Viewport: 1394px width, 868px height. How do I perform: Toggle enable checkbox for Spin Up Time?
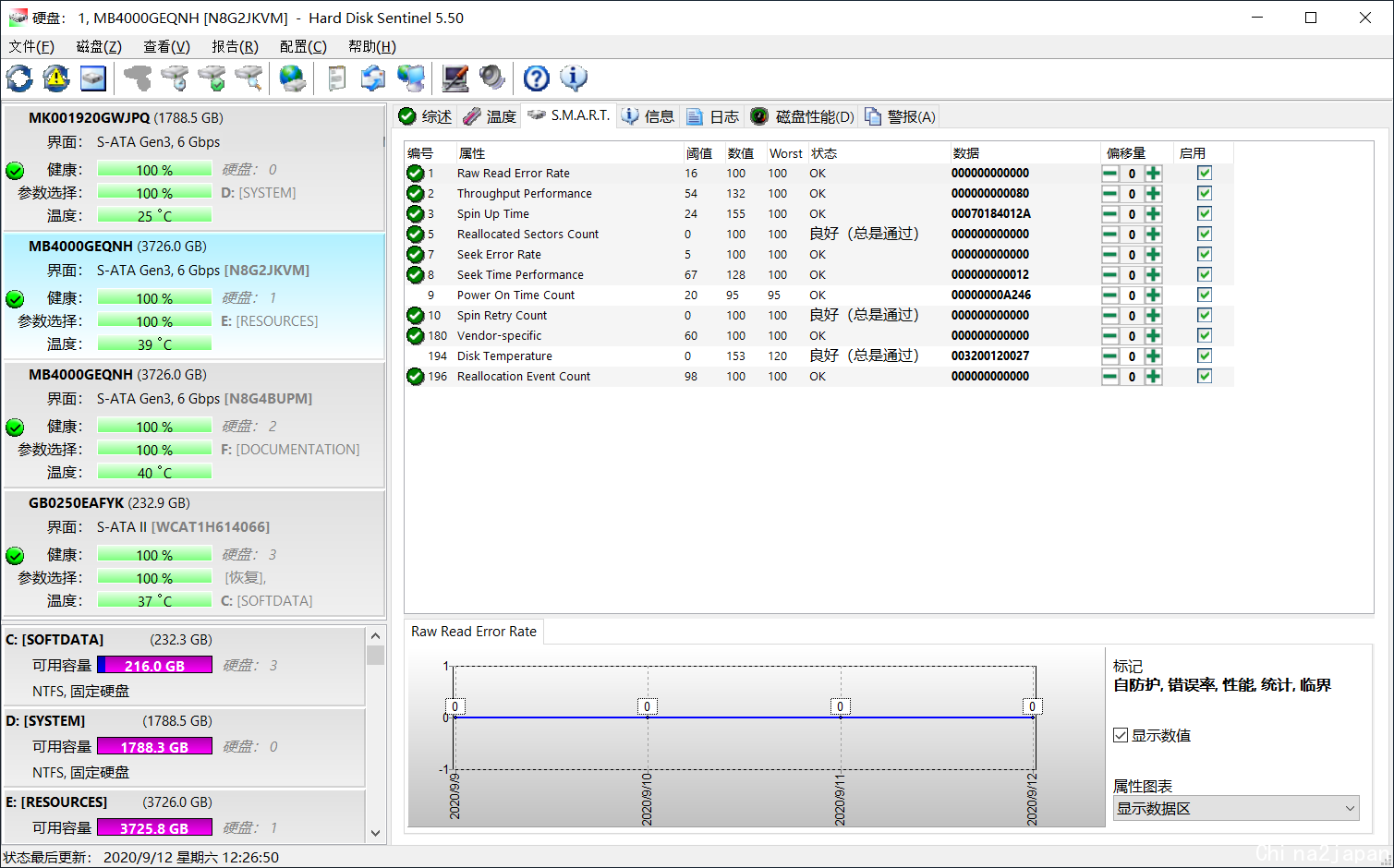[1205, 214]
